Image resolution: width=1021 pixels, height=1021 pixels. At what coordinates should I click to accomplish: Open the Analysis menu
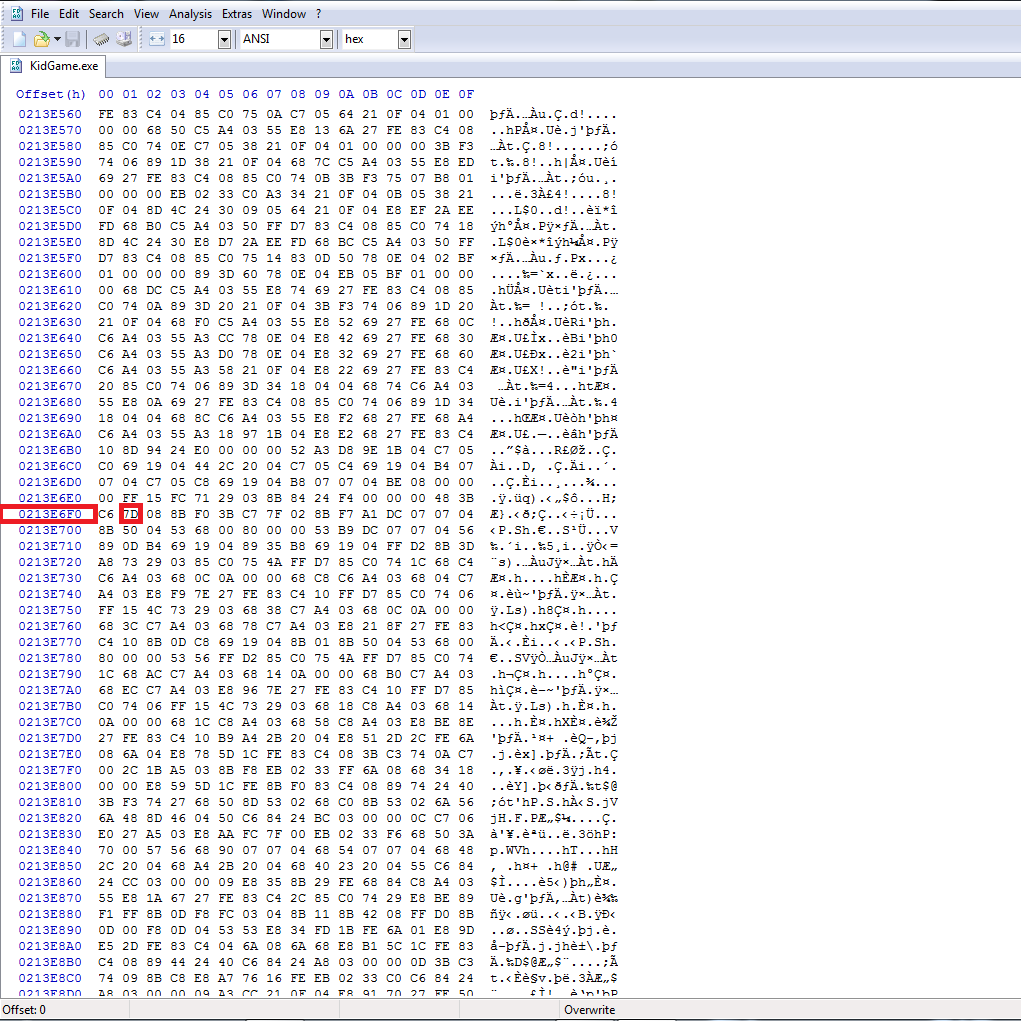[190, 14]
